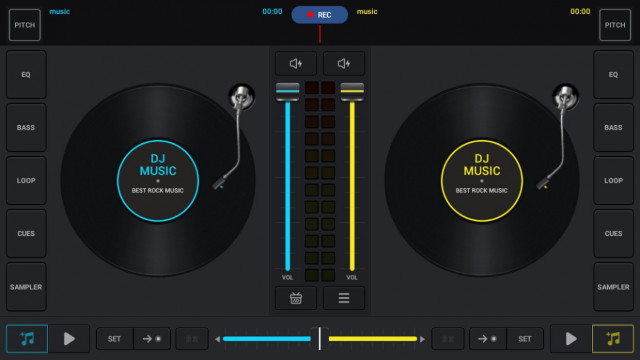Open the left deck PITCH control

click(x=24, y=25)
